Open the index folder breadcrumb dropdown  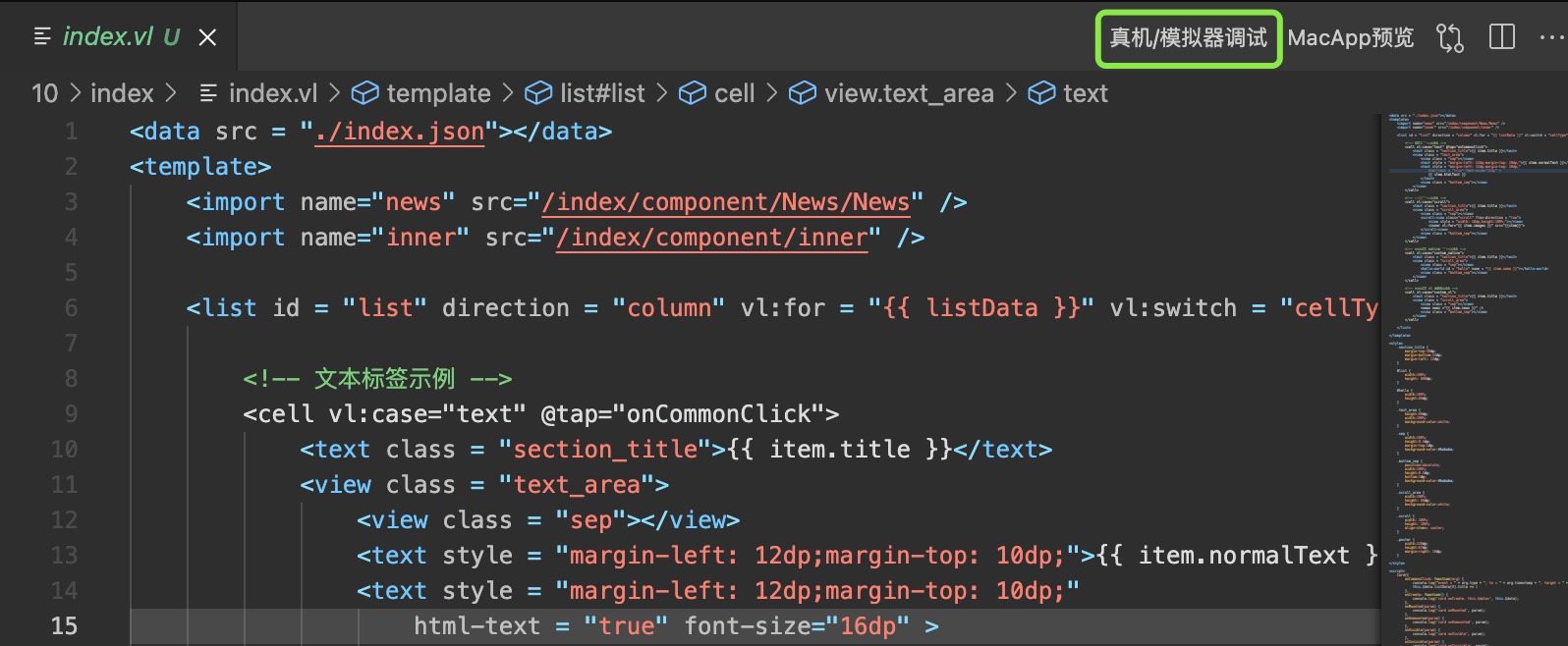[x=122, y=93]
